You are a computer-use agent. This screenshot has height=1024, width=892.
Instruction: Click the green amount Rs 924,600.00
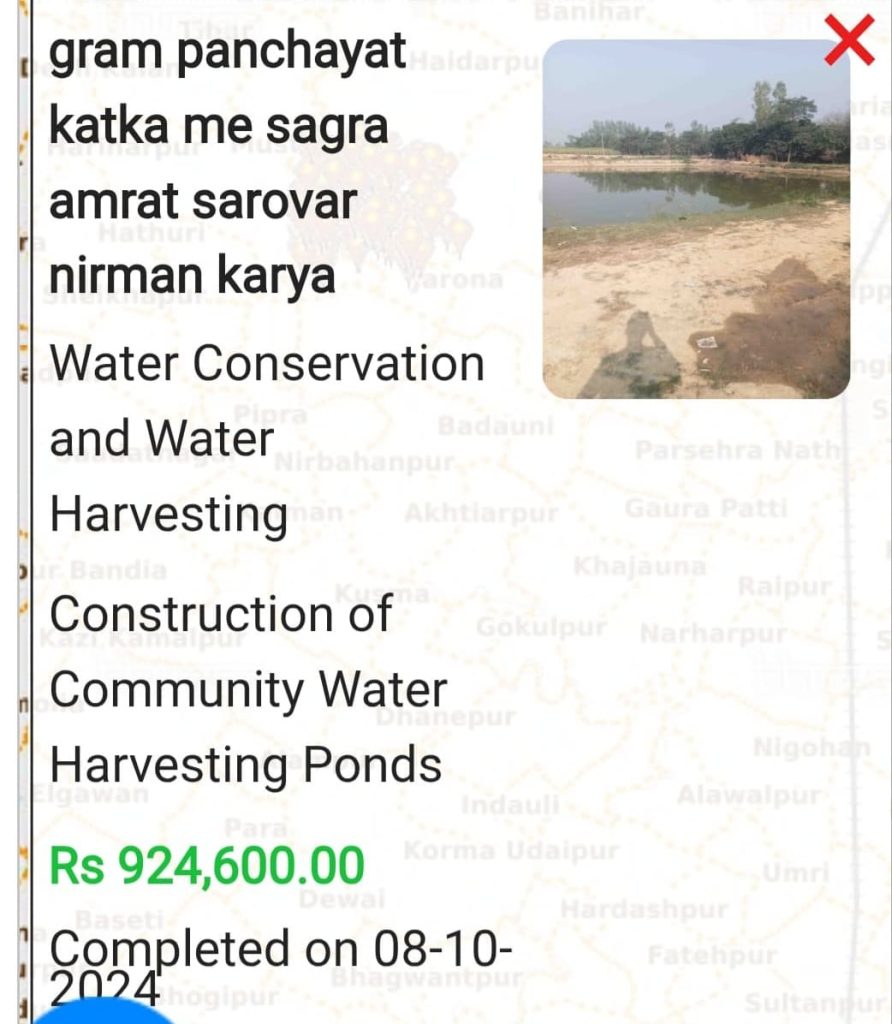pos(207,865)
